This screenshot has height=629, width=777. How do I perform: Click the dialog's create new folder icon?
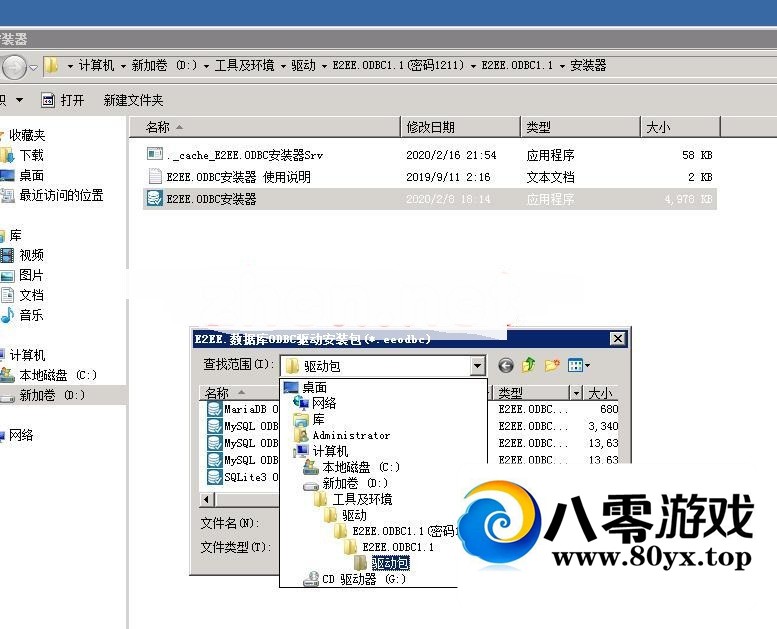point(552,365)
